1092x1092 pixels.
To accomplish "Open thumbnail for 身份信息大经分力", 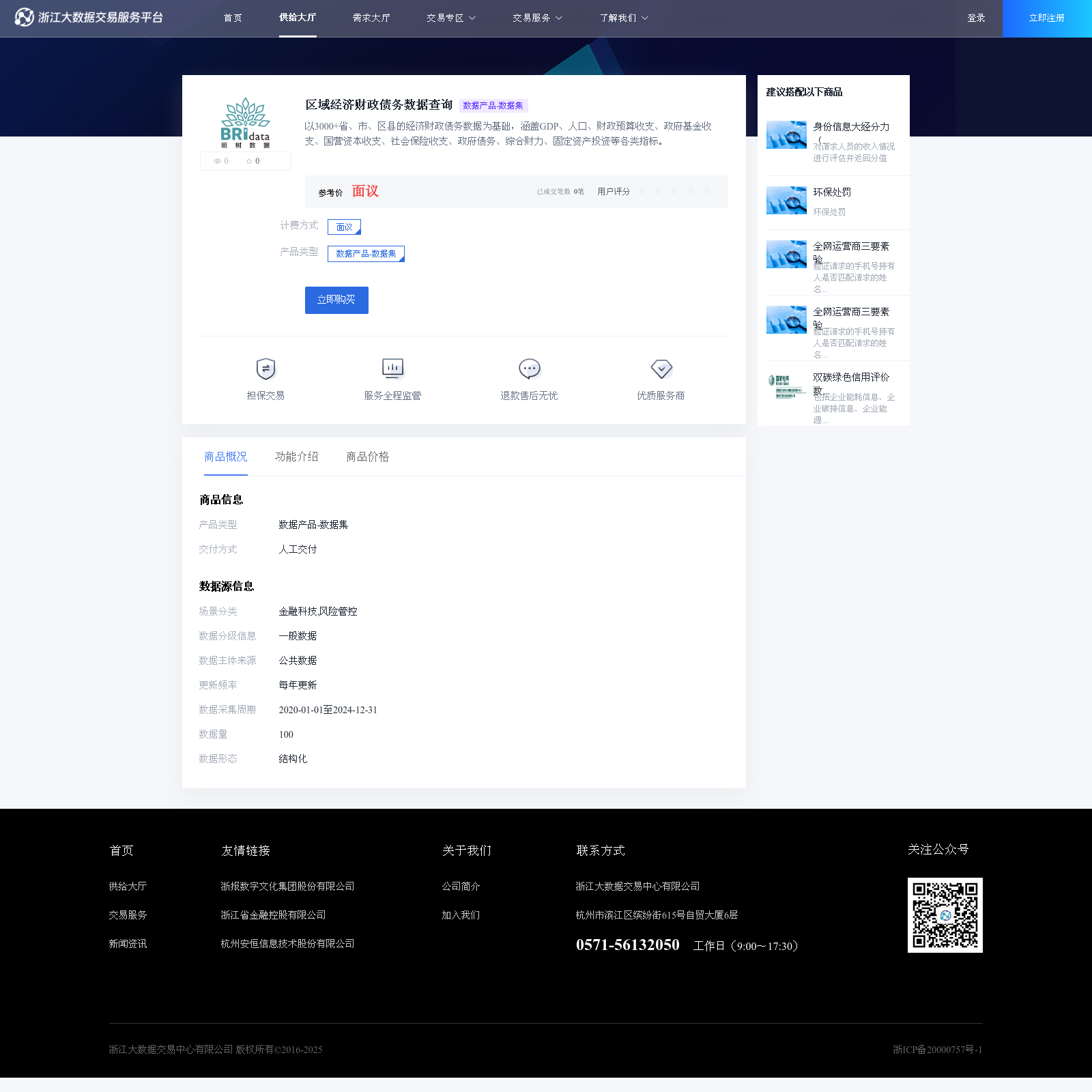I will click(786, 135).
